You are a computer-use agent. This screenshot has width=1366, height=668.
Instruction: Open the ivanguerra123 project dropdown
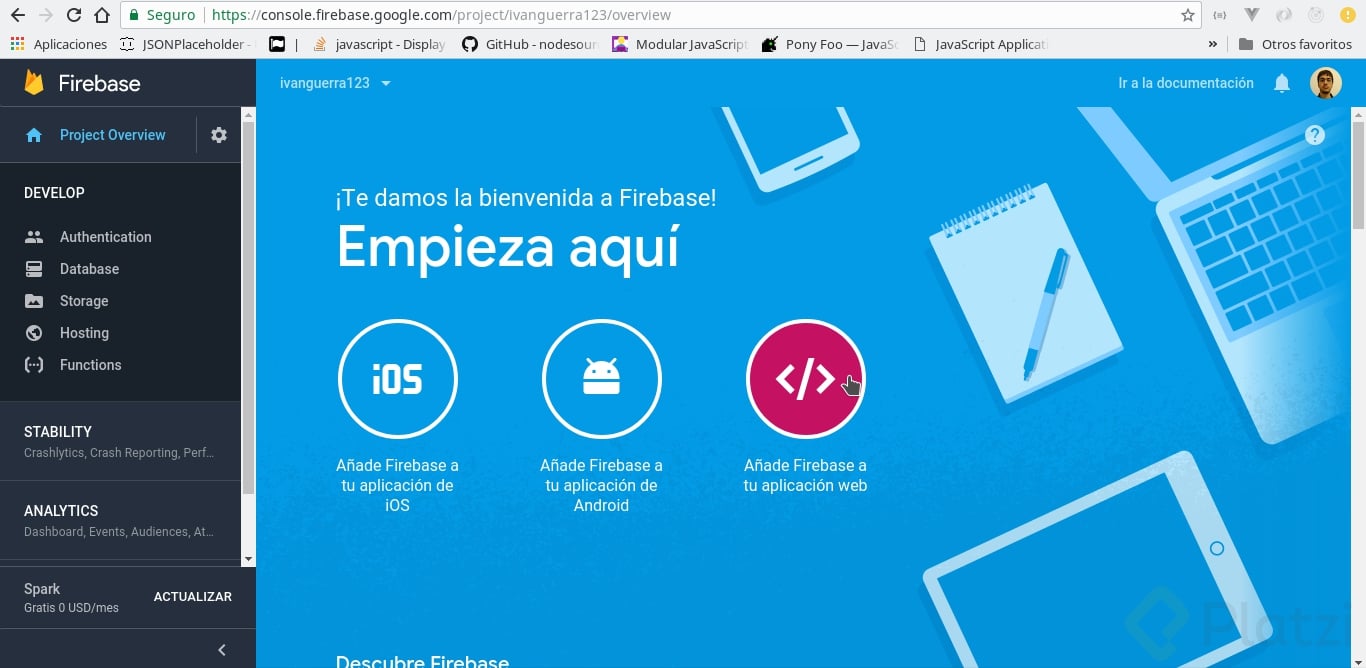336,83
